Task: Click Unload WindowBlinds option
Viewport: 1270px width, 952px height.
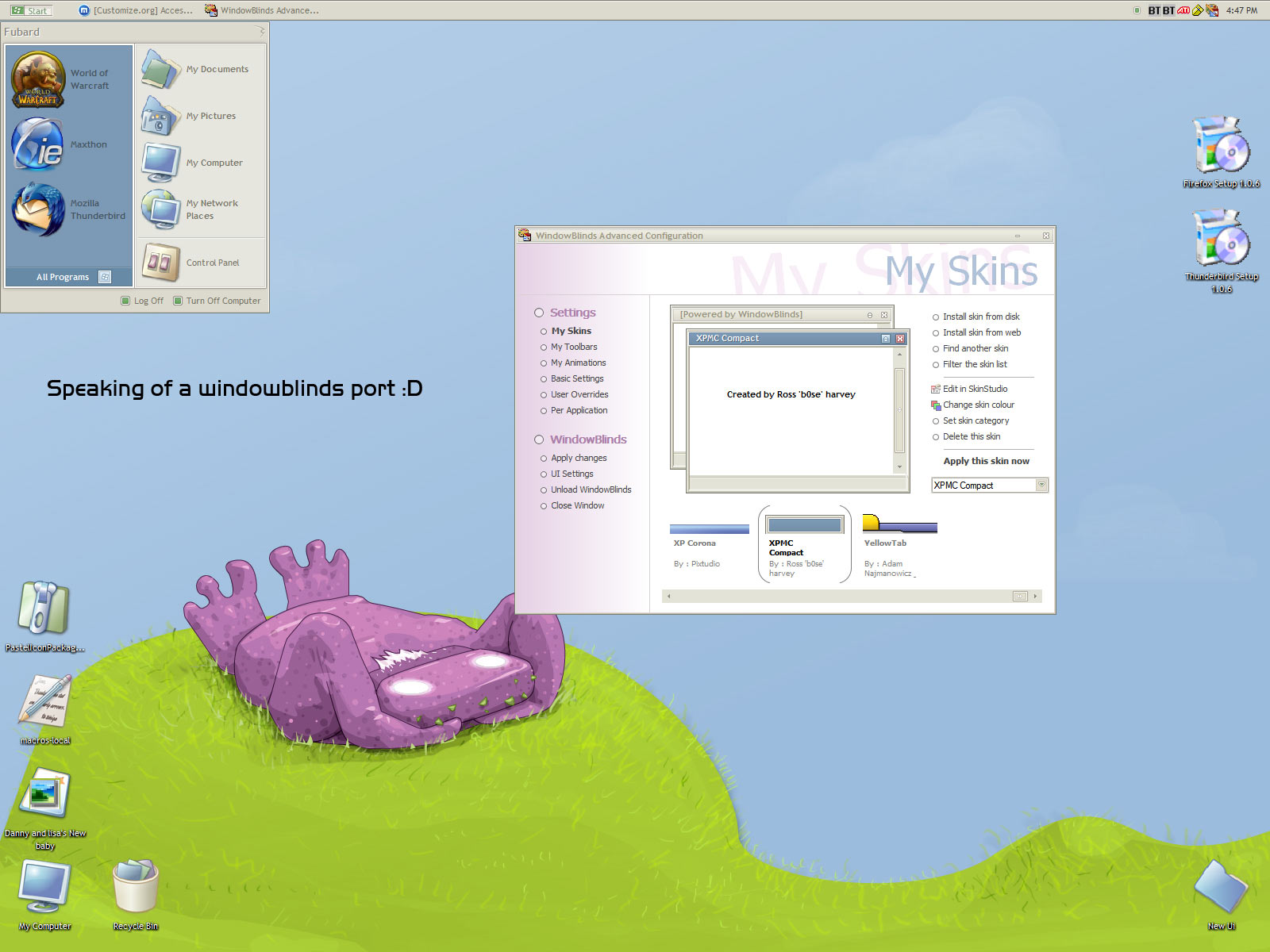Action: point(591,489)
